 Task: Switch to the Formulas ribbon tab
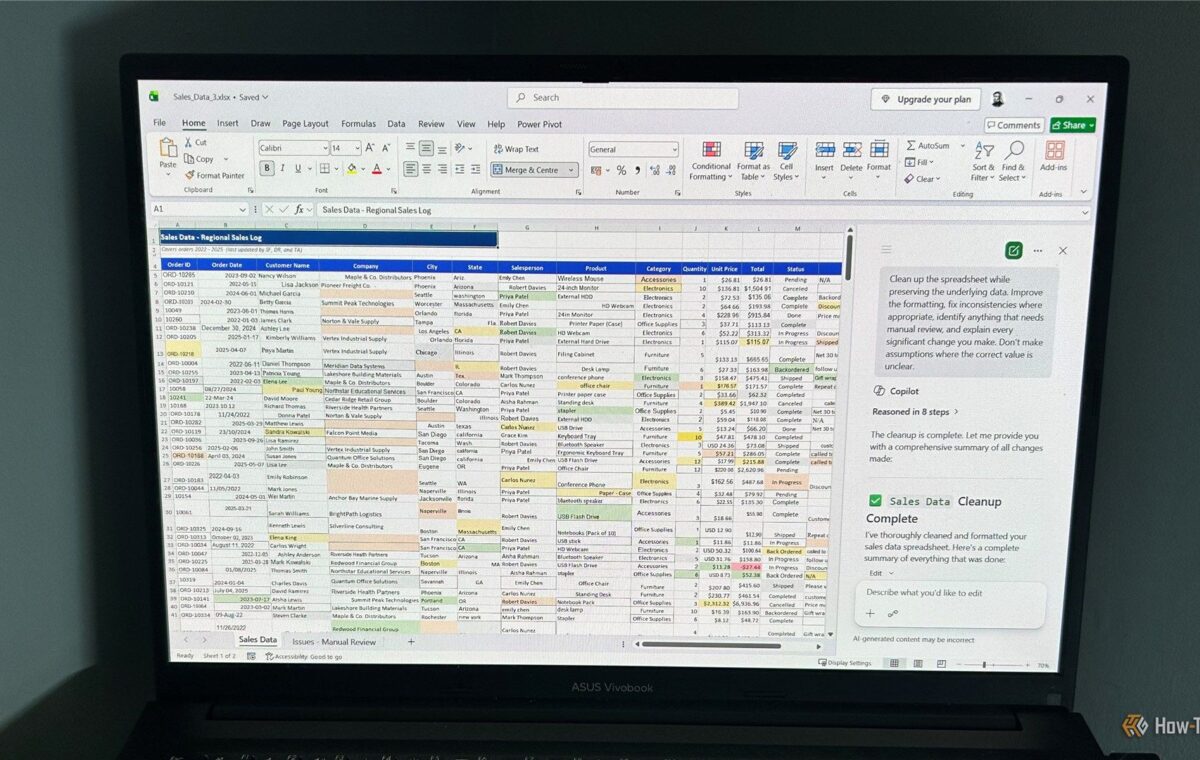pos(358,124)
